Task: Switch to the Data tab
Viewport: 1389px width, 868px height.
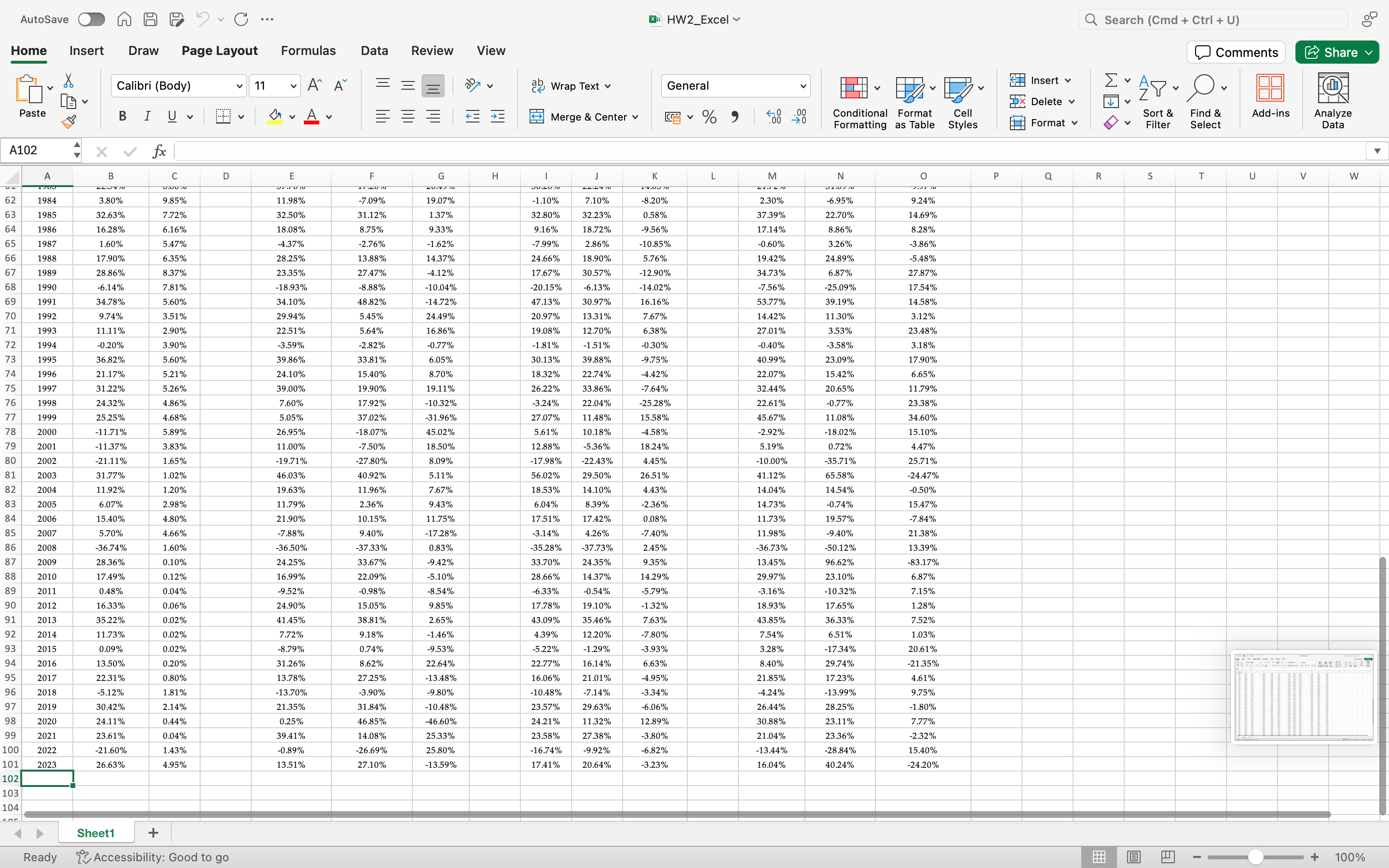Action: (374, 51)
